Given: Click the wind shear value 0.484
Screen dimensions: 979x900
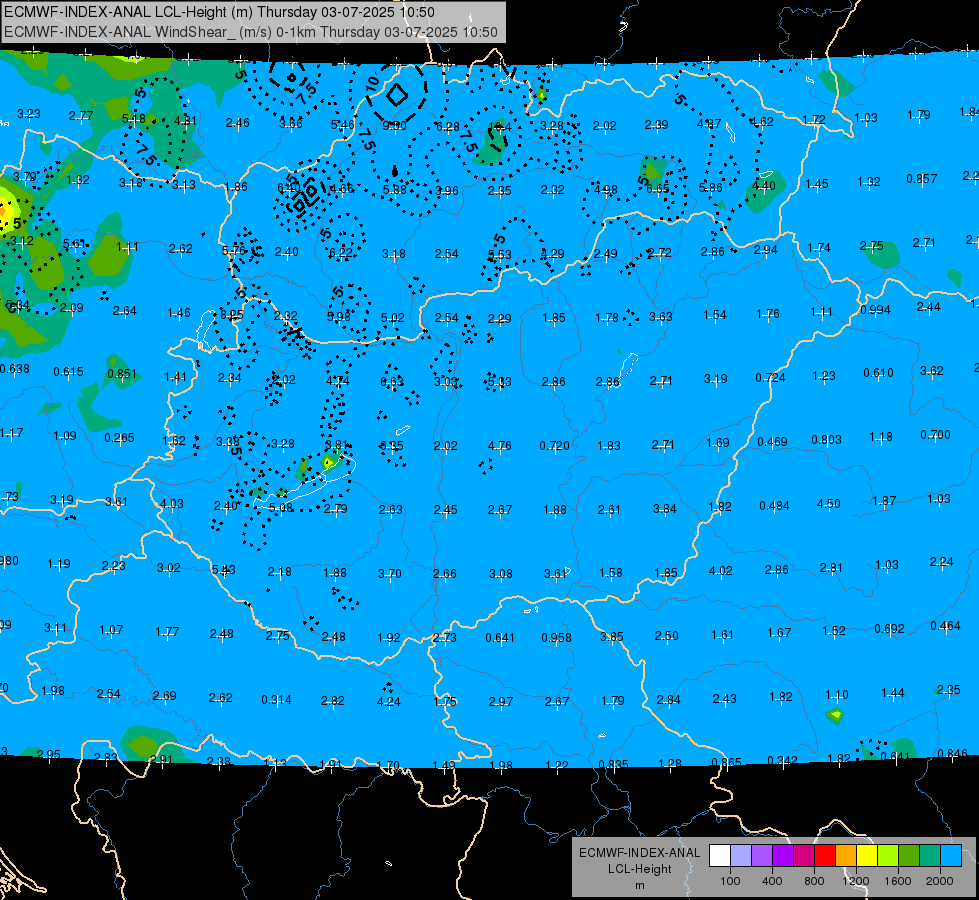Looking at the screenshot, I should tap(774, 506).
